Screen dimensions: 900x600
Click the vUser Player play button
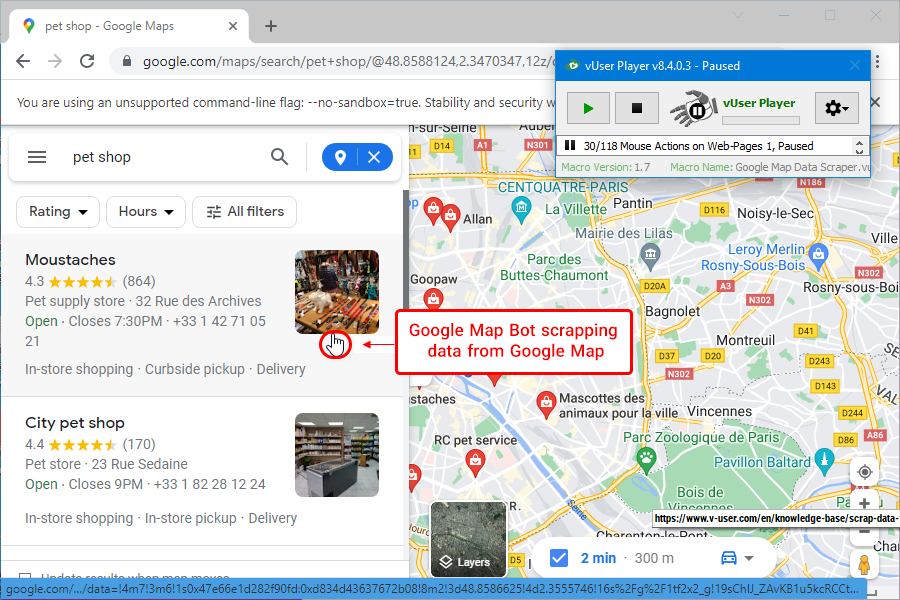click(x=588, y=108)
